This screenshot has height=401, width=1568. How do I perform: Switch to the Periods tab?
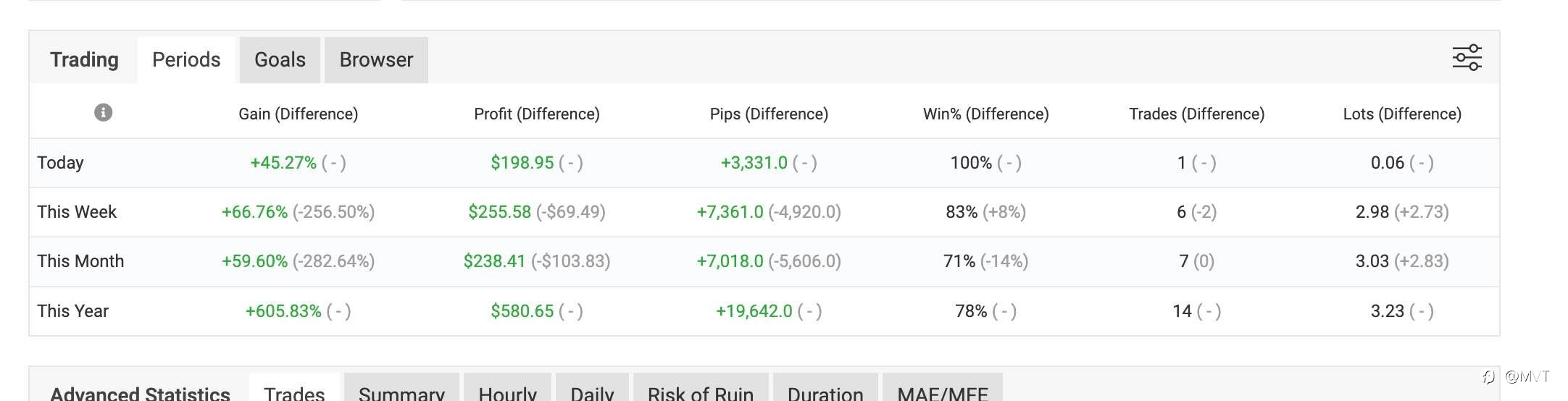click(x=186, y=59)
